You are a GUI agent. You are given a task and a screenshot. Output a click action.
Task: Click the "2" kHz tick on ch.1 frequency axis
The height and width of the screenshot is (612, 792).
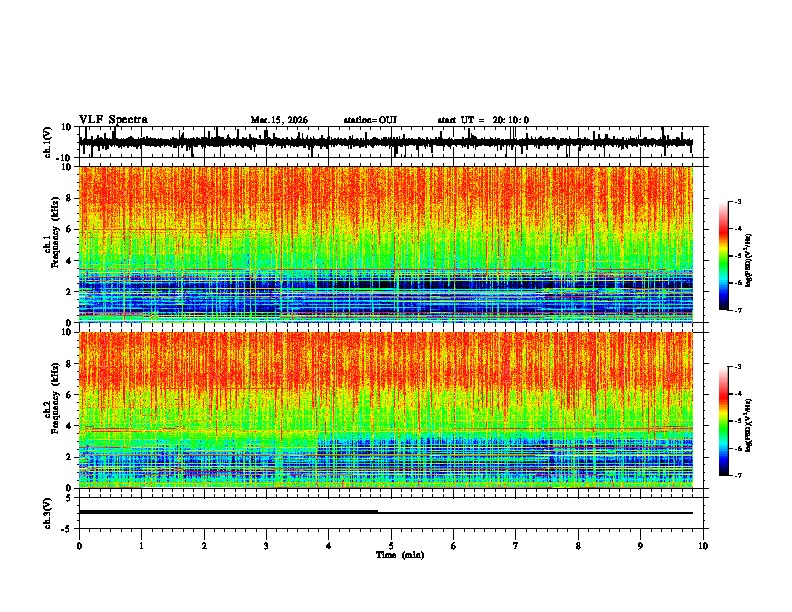[69, 292]
